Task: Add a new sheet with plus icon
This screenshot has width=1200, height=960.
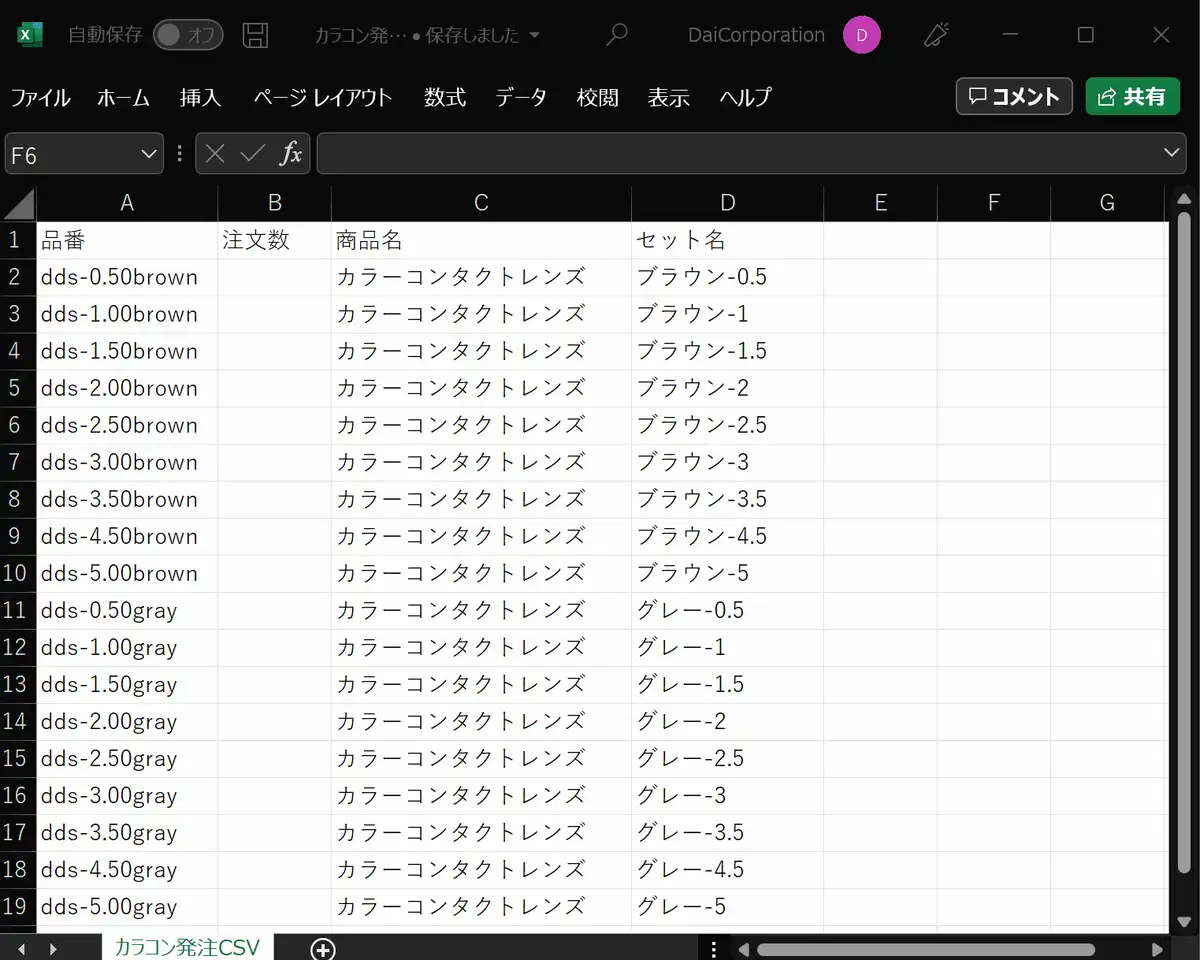Action: tap(322, 949)
